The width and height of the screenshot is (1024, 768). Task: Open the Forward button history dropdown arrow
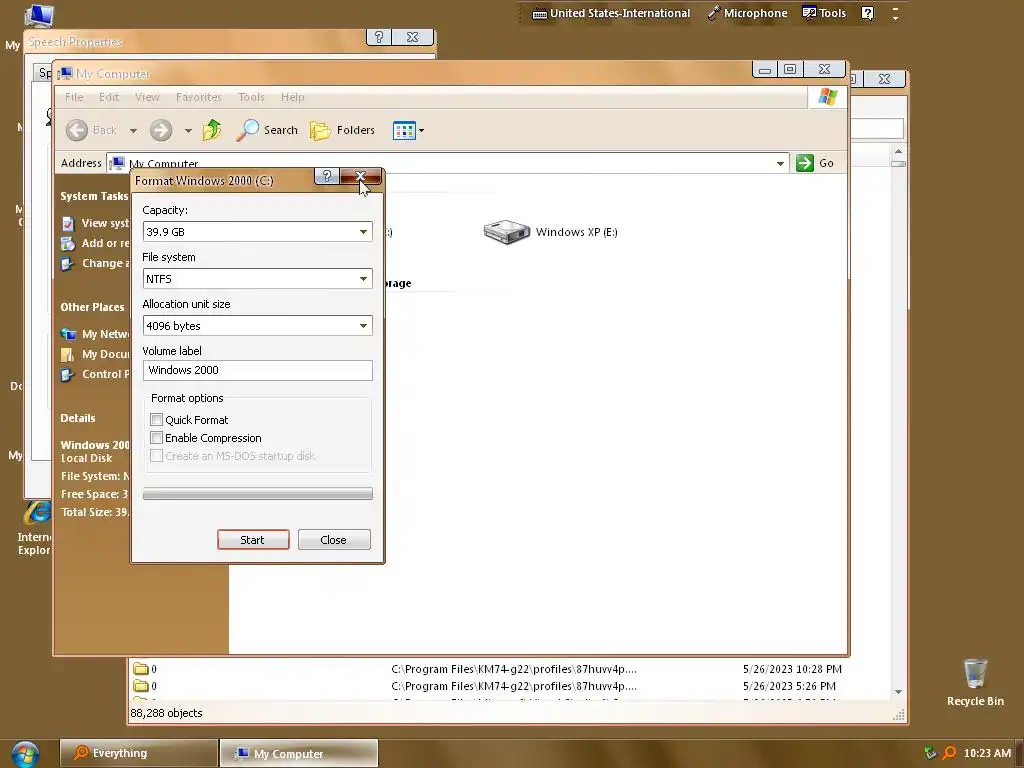188,131
